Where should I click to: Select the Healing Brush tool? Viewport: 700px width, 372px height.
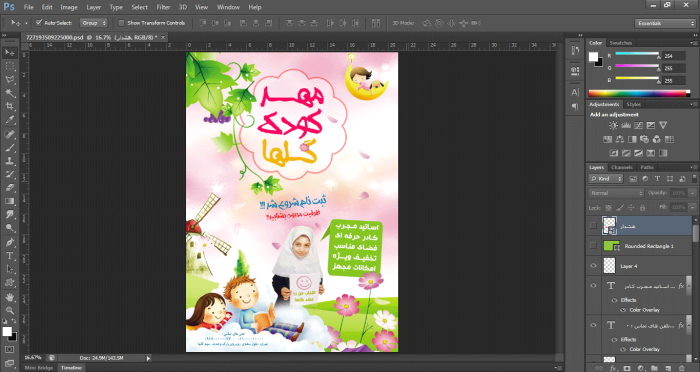(x=9, y=134)
